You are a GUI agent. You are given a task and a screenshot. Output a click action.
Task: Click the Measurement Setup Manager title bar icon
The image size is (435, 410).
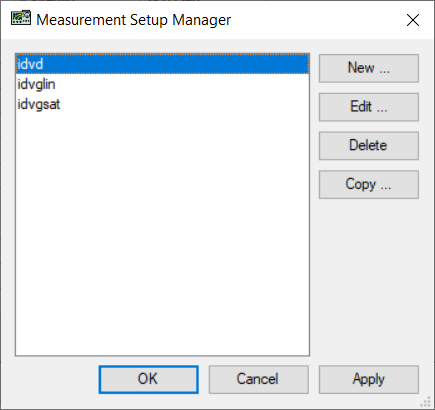coord(21,18)
